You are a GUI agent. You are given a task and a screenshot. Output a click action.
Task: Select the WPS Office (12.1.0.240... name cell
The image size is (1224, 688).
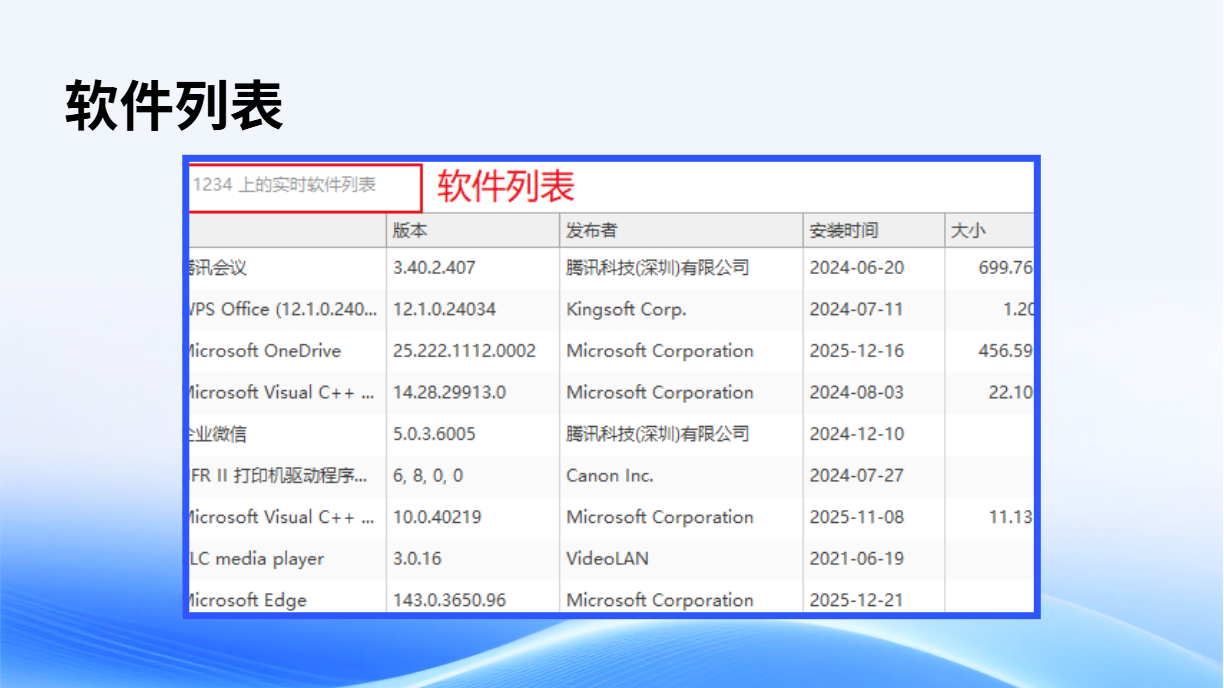(x=283, y=309)
